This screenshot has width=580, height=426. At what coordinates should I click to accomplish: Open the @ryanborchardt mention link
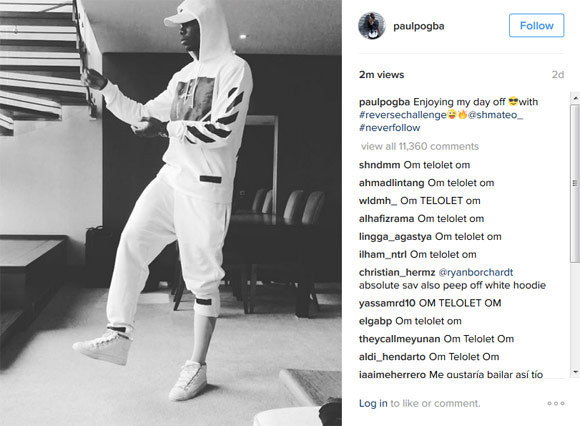coord(476,273)
